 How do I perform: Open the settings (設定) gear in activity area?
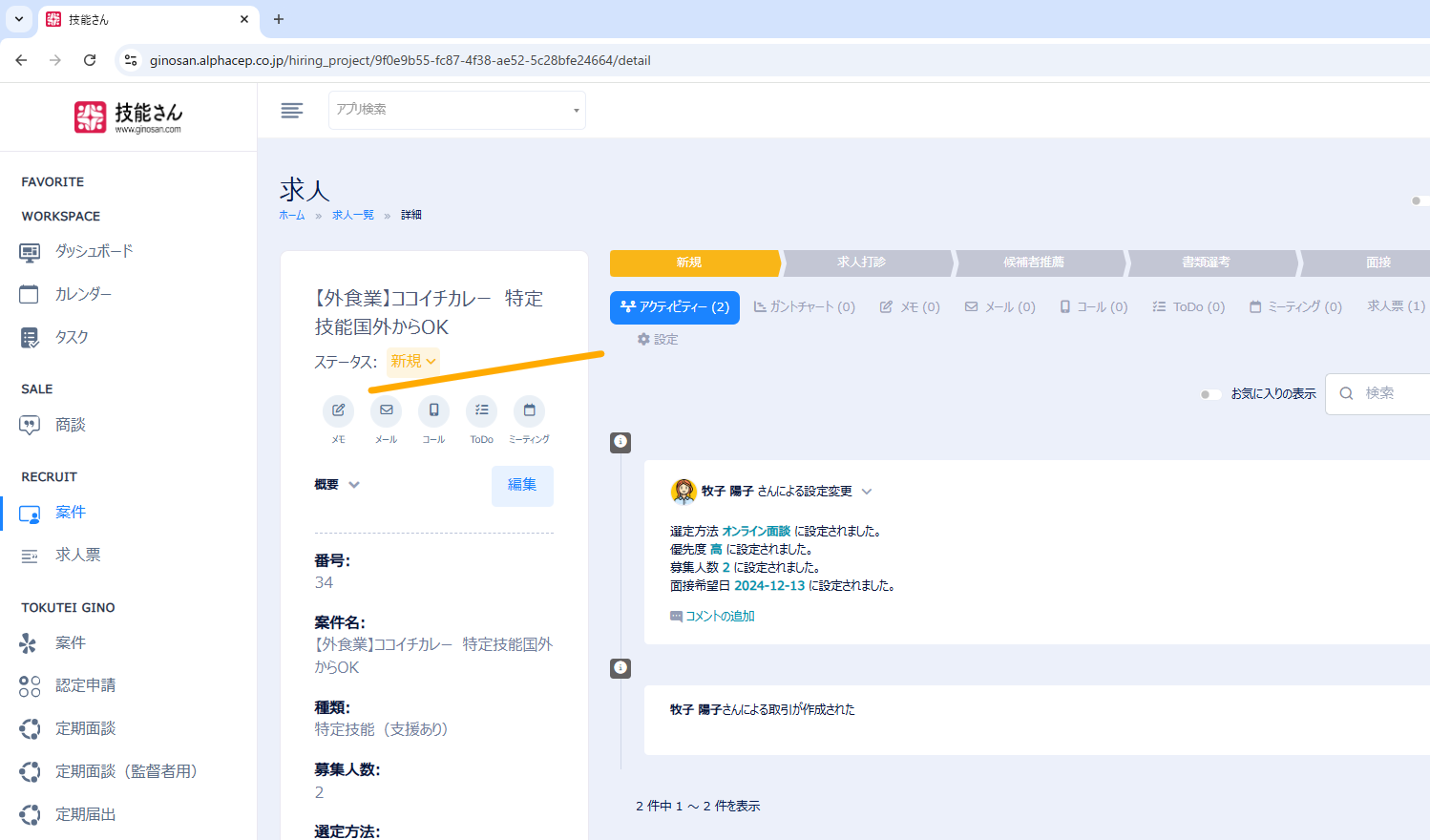click(x=658, y=340)
